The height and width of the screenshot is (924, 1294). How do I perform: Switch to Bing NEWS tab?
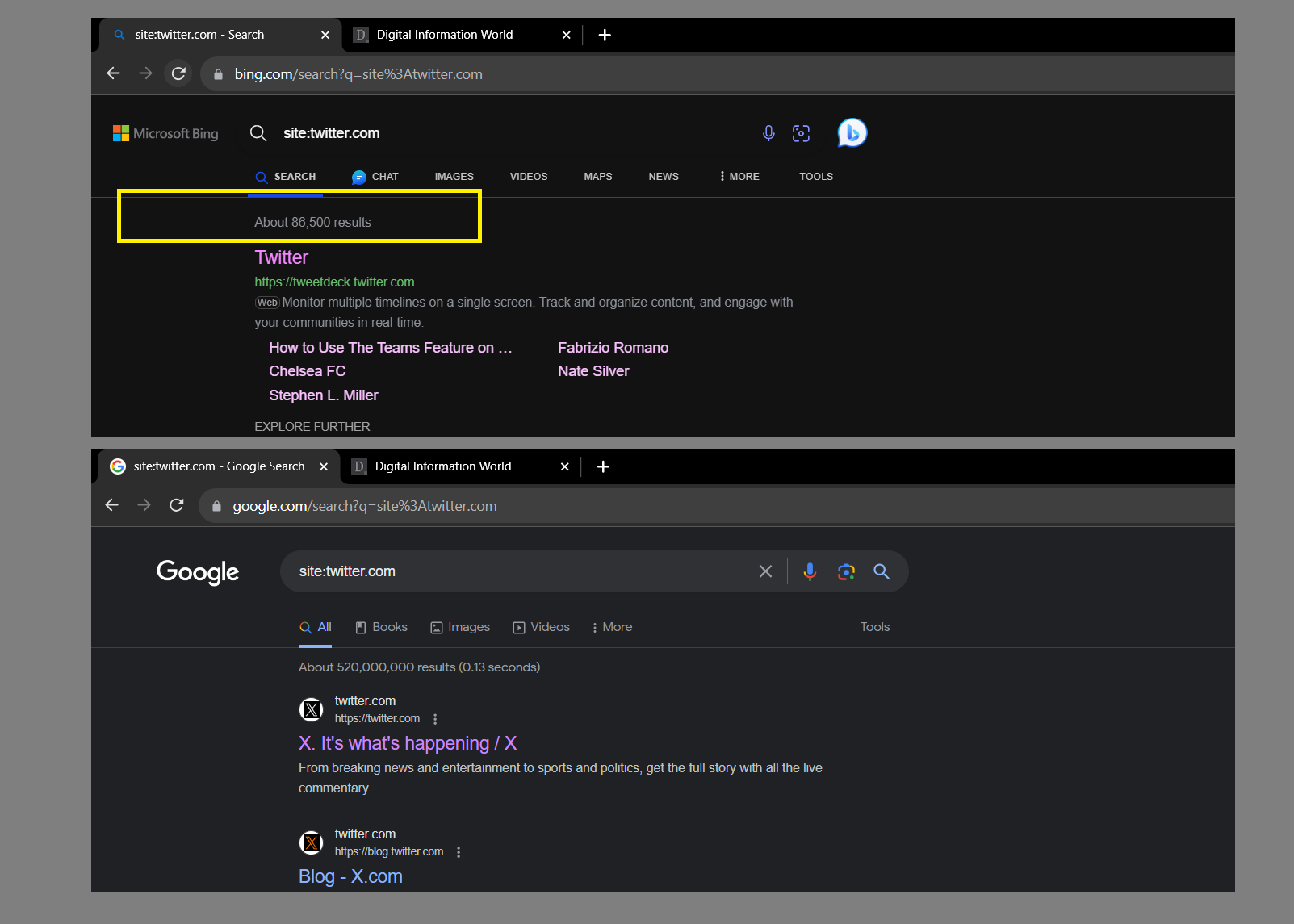(x=664, y=177)
